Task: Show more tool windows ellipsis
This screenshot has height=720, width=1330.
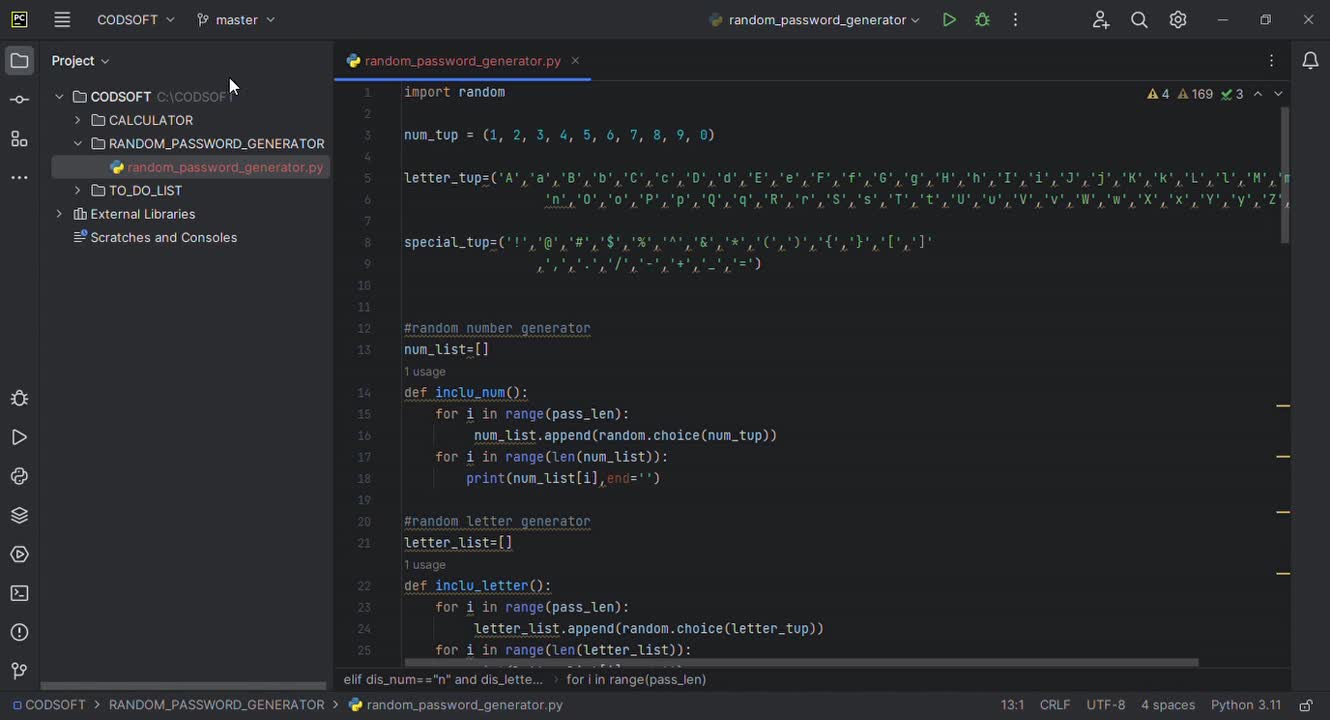Action: point(19,177)
